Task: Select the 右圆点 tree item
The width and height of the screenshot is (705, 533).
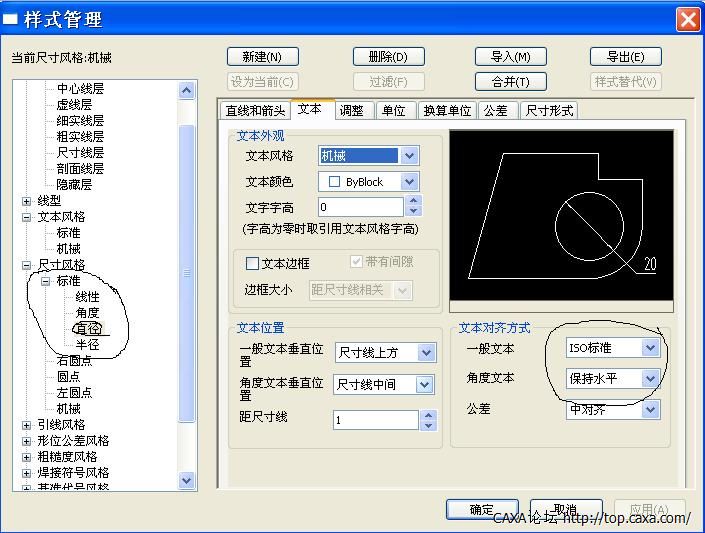Action: [74, 361]
